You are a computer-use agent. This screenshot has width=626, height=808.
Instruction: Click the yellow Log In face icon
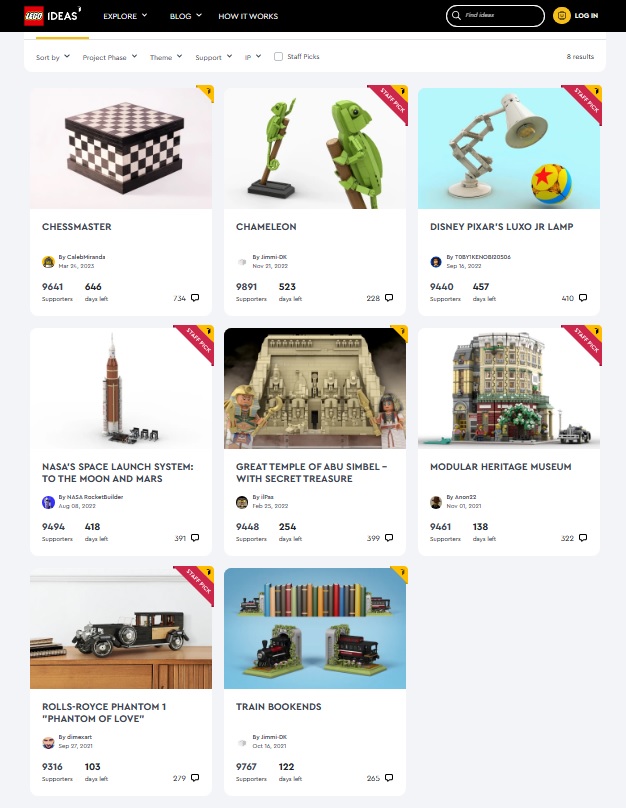pyautogui.click(x=562, y=15)
